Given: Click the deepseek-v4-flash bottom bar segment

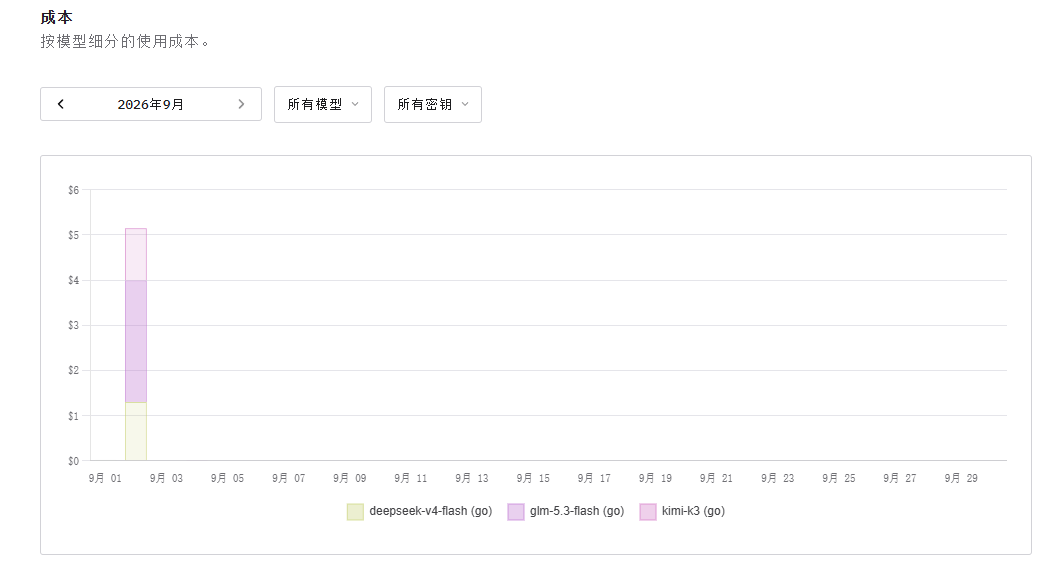Looking at the screenshot, I should click(x=136, y=431).
